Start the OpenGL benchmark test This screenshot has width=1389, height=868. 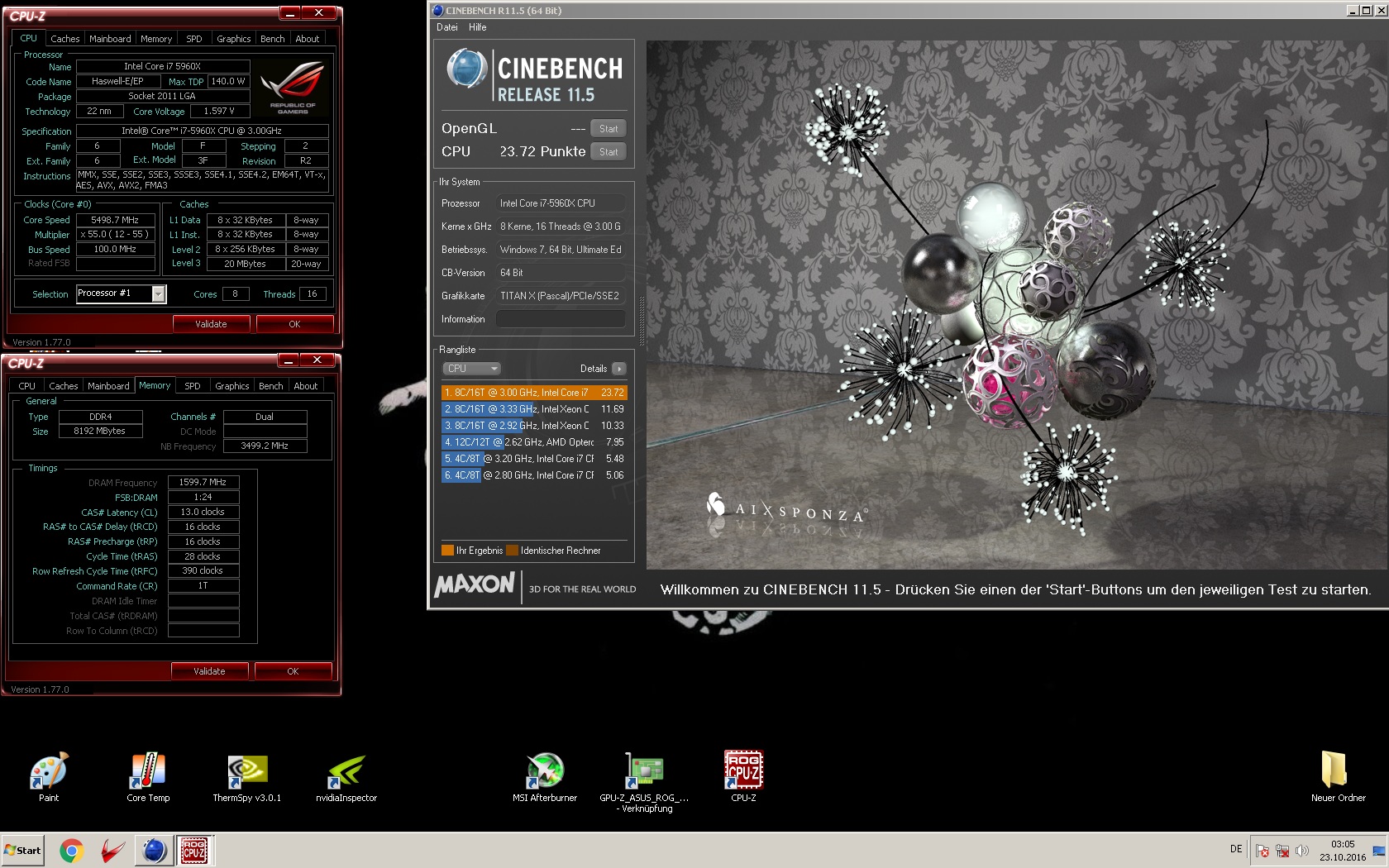click(609, 128)
